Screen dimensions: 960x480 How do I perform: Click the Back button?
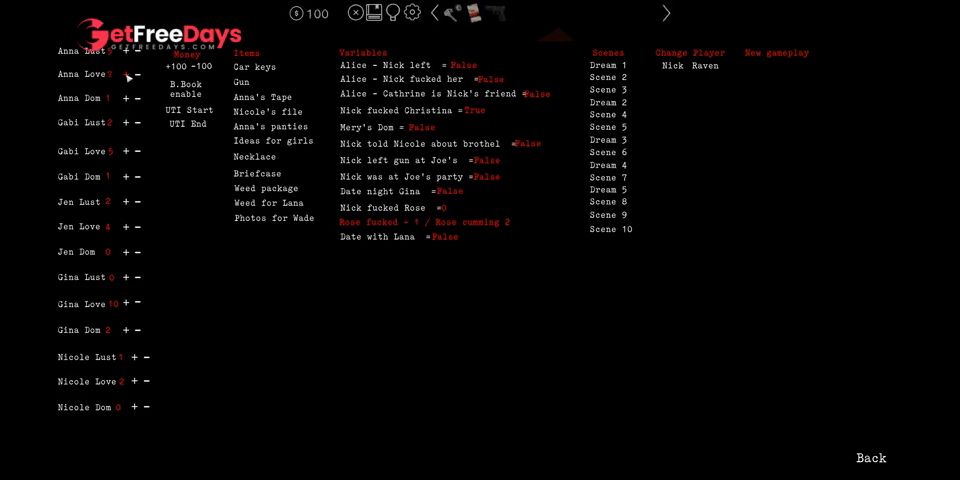(x=871, y=458)
